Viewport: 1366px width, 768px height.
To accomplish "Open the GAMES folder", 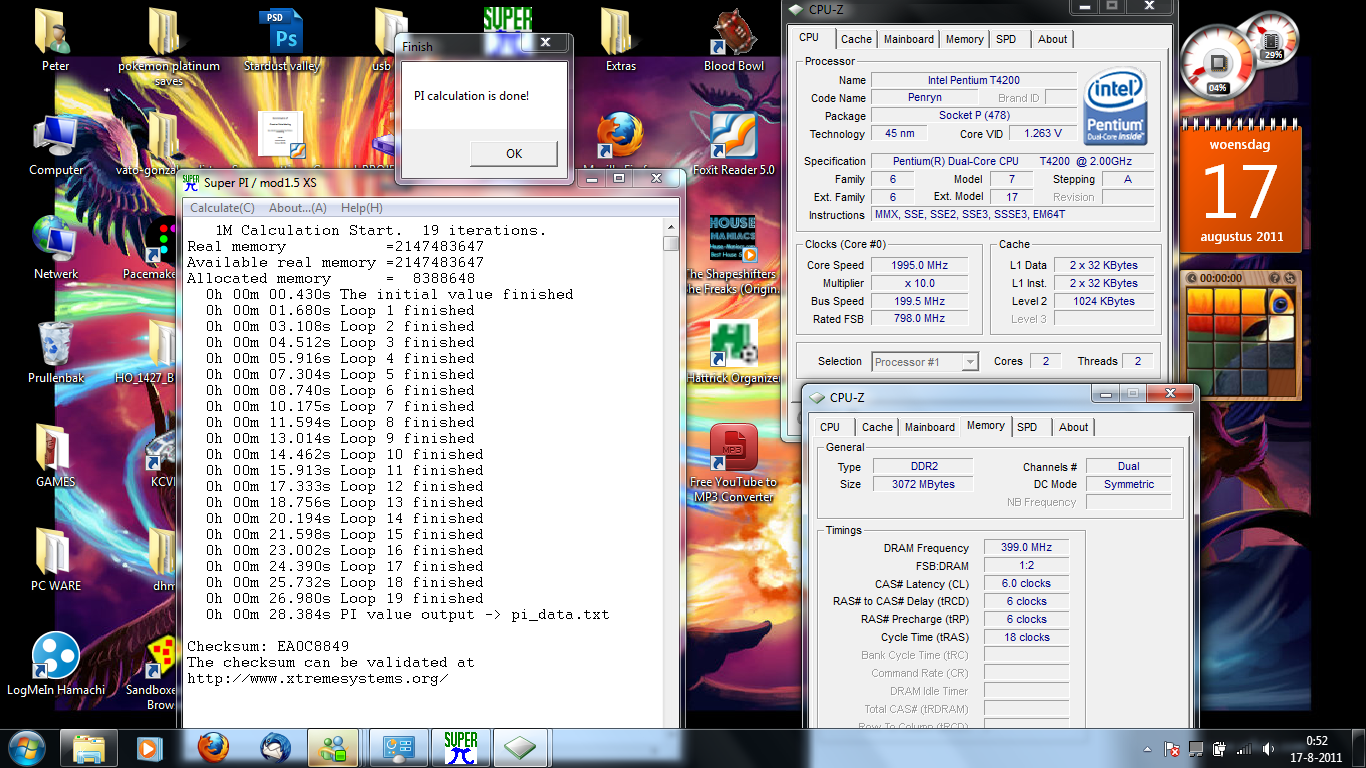I will click(56, 456).
